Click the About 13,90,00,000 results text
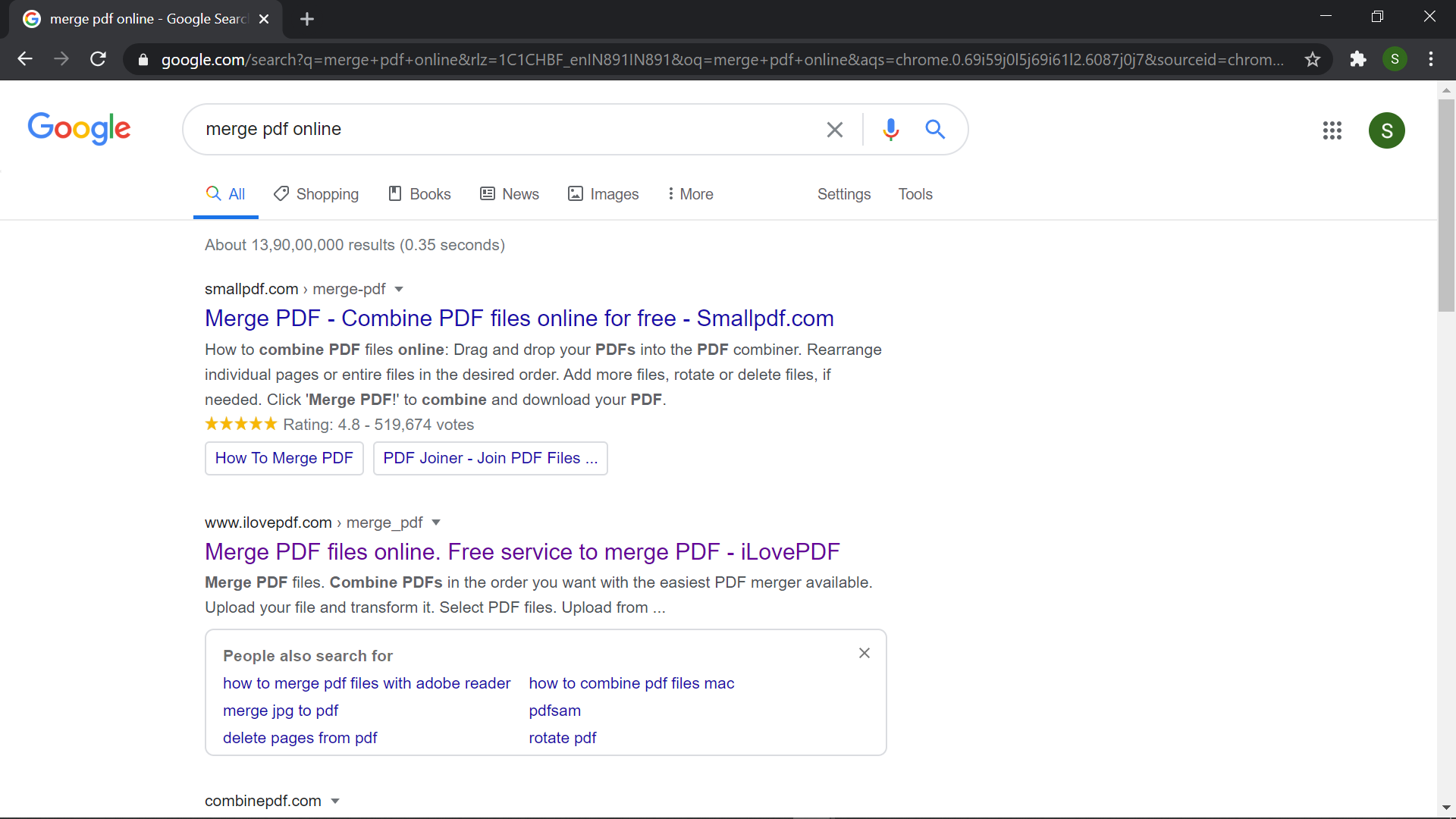 (x=355, y=245)
